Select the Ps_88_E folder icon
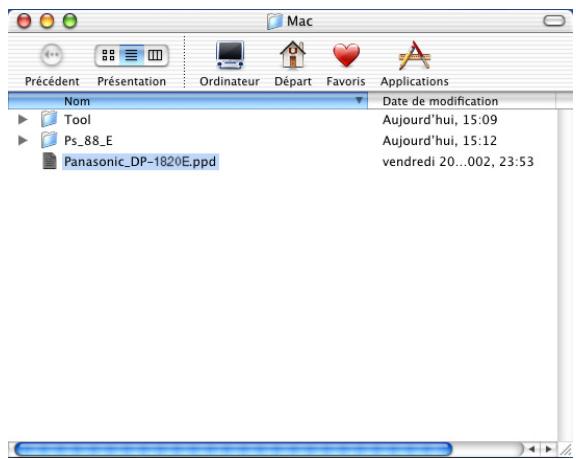The image size is (576, 459). click(x=49, y=140)
